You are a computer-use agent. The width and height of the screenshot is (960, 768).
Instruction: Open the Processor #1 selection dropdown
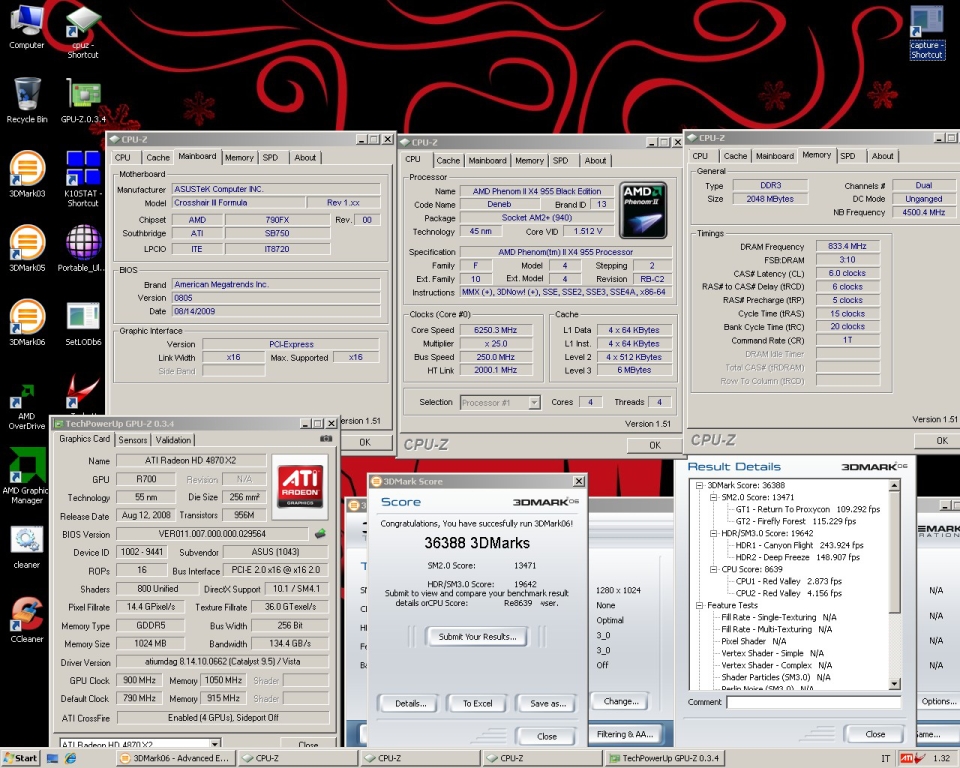534,402
